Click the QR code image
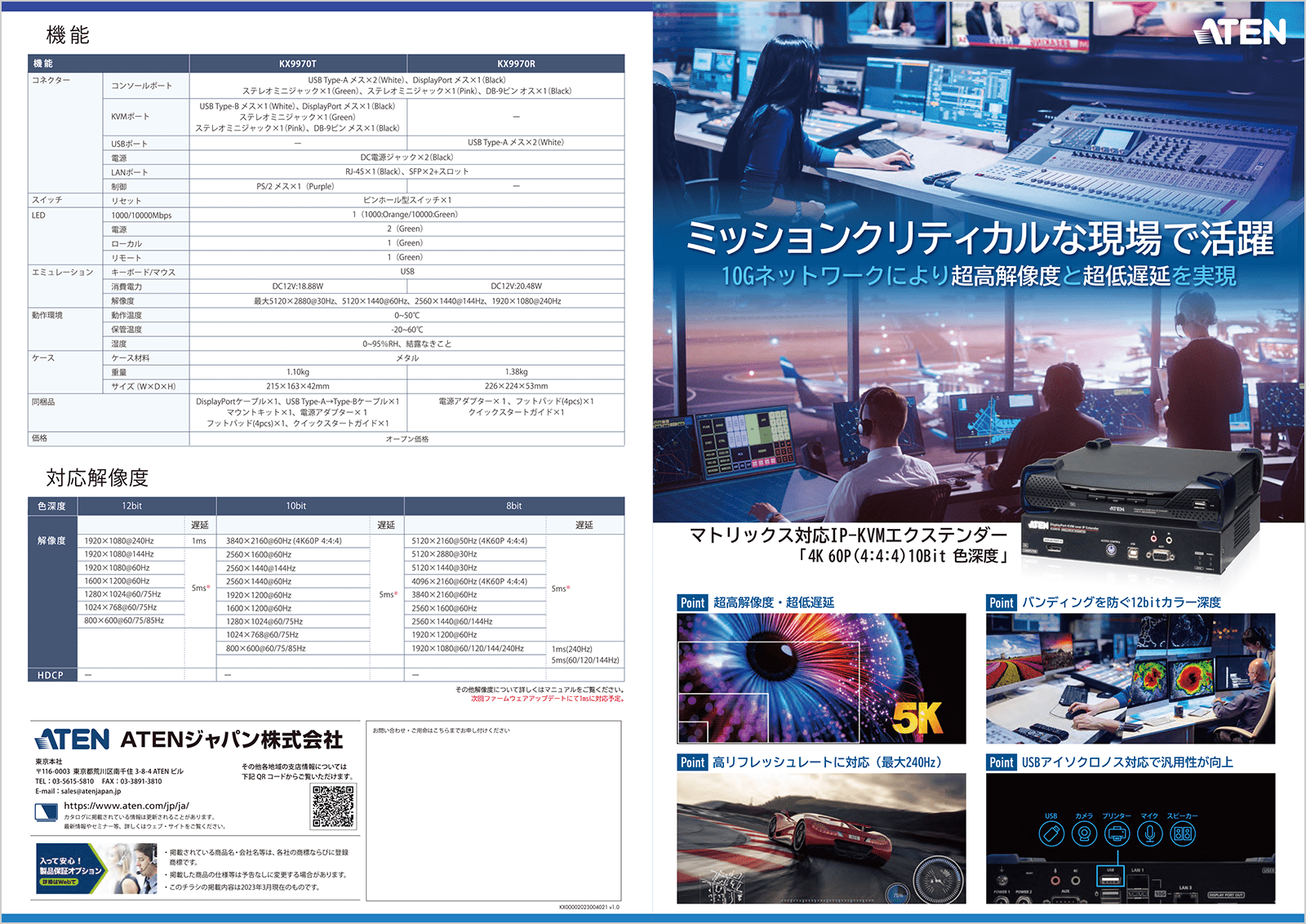Screen dimensions: 1306x924 pos(333,806)
